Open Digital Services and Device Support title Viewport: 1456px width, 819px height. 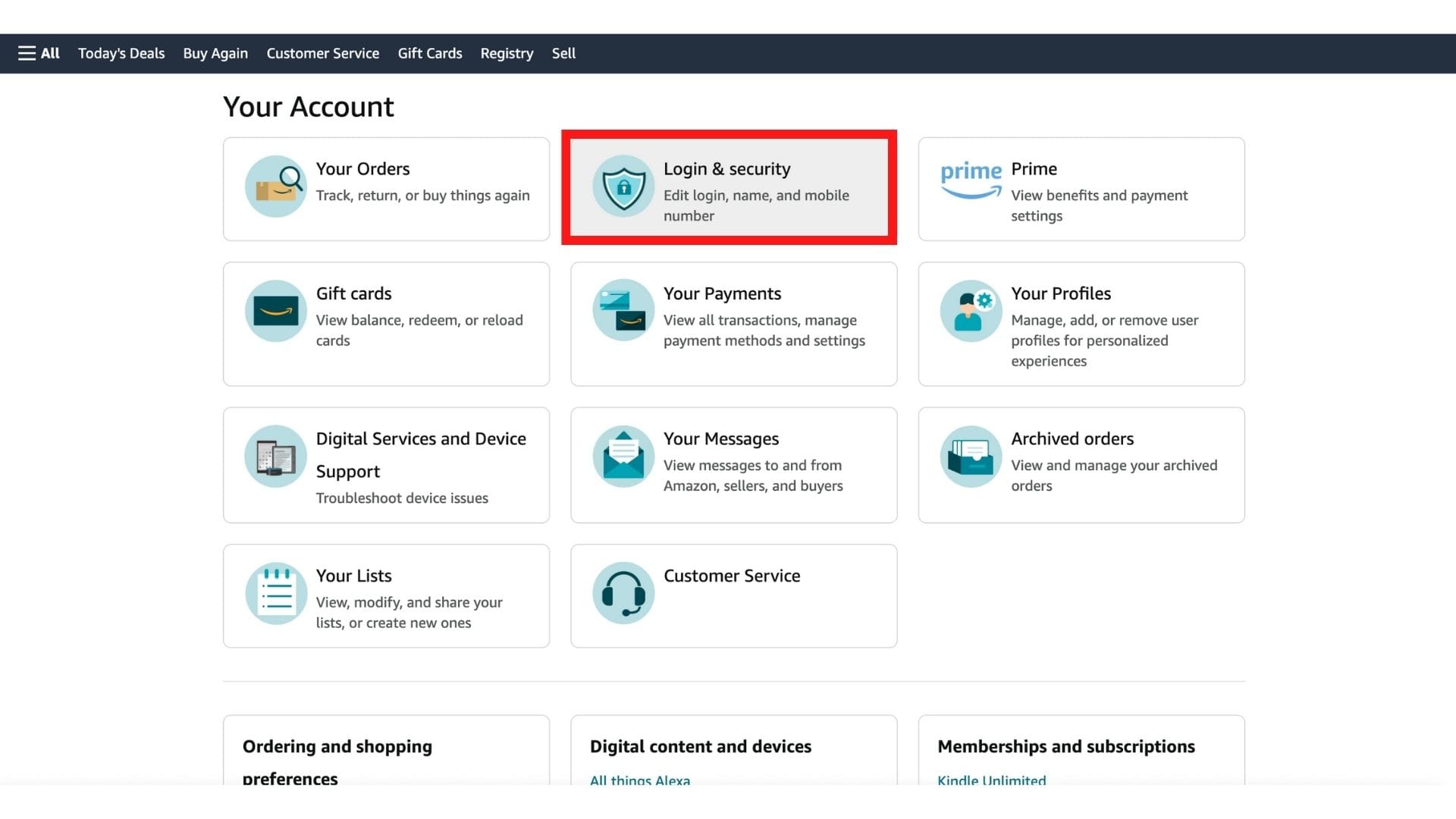point(421,455)
